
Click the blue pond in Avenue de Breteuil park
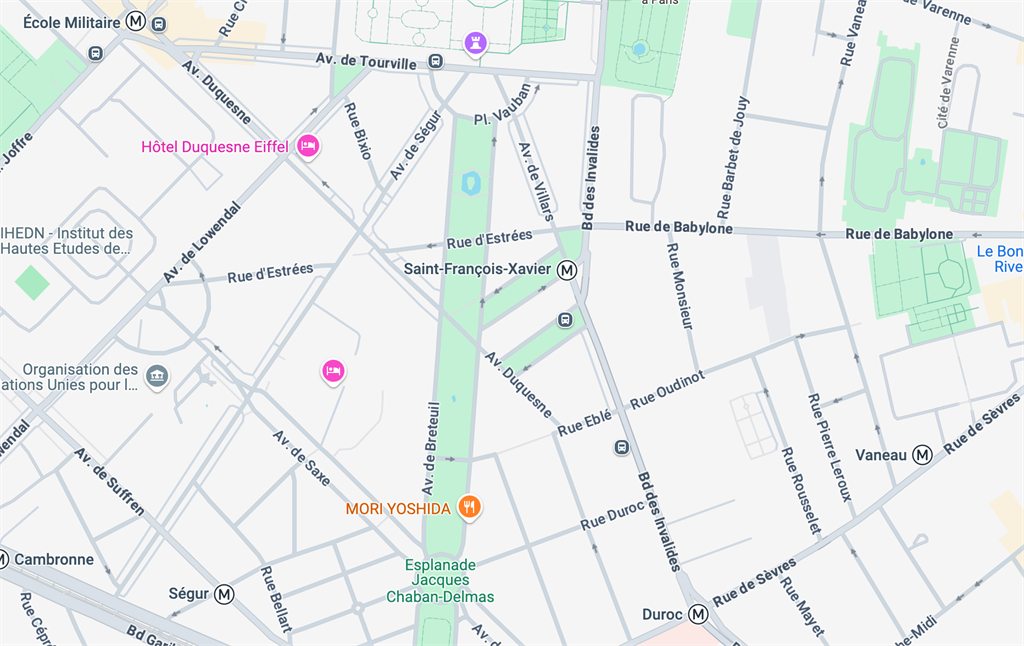471,184
